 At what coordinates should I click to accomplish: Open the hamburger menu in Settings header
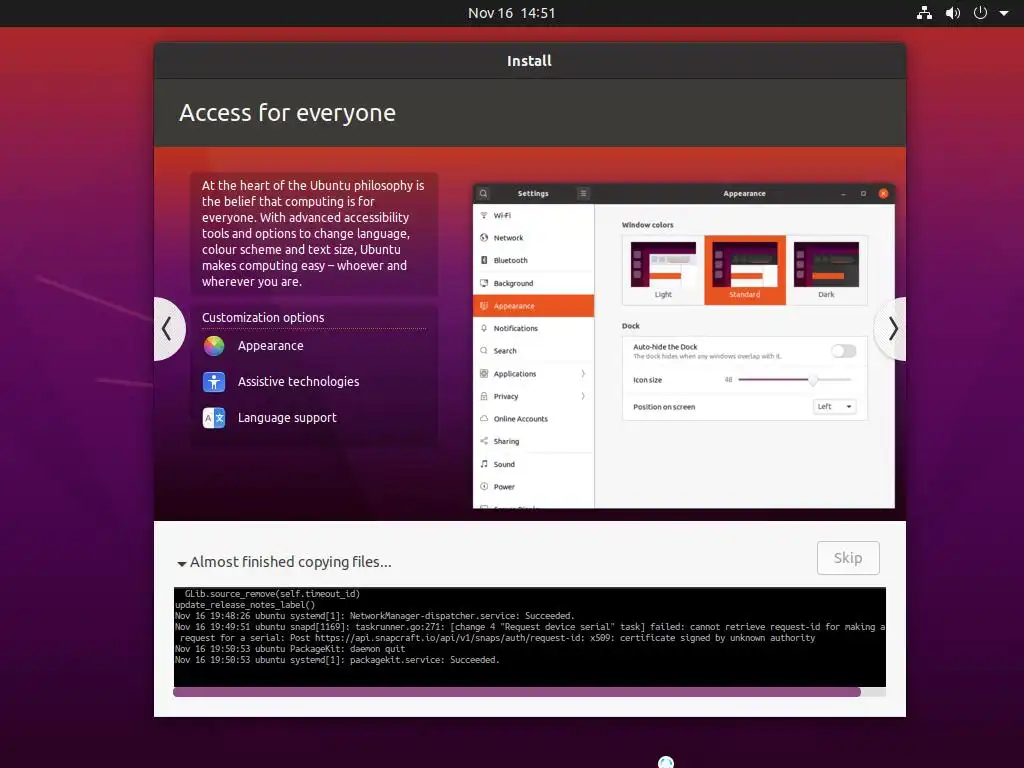(x=583, y=193)
